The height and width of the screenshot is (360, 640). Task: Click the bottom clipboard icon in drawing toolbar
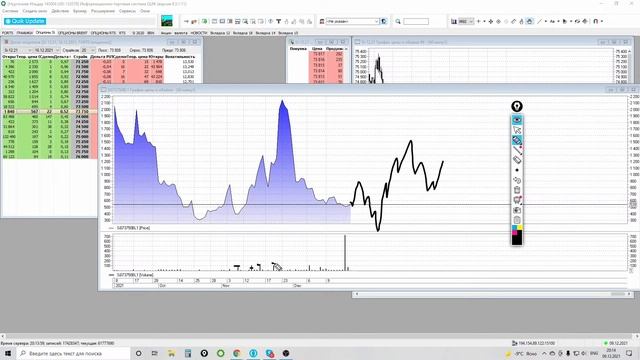[x=517, y=220]
